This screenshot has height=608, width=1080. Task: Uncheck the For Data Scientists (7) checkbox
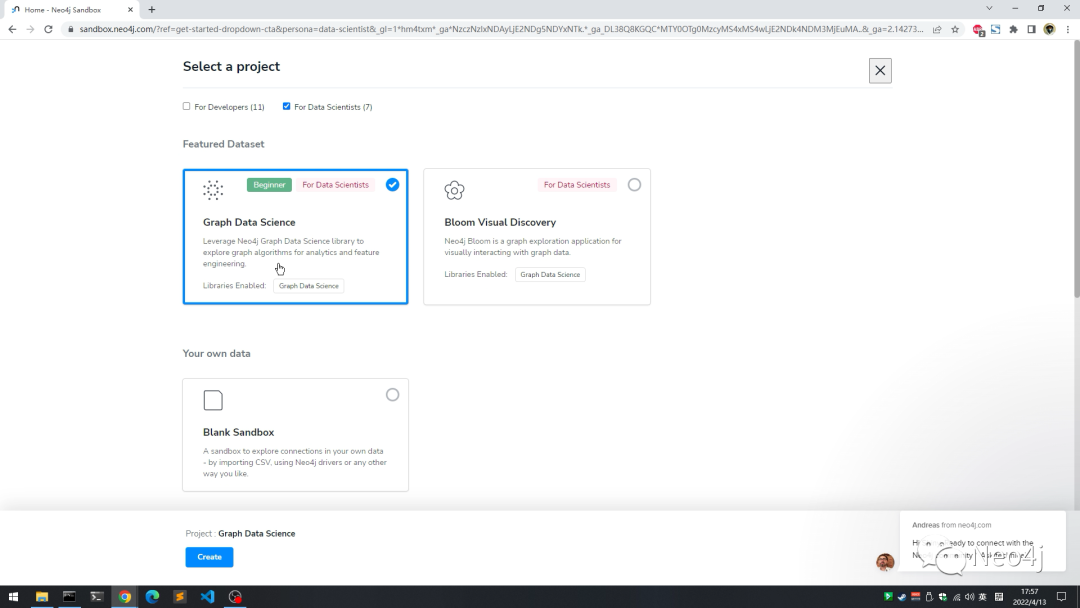[x=287, y=106]
